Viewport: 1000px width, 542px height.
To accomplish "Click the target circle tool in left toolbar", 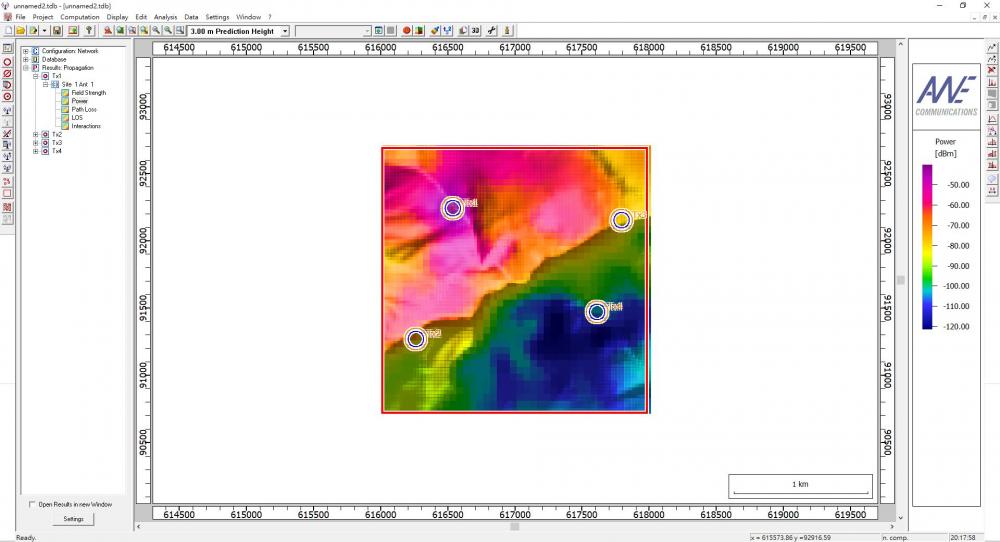I will coord(7,97).
